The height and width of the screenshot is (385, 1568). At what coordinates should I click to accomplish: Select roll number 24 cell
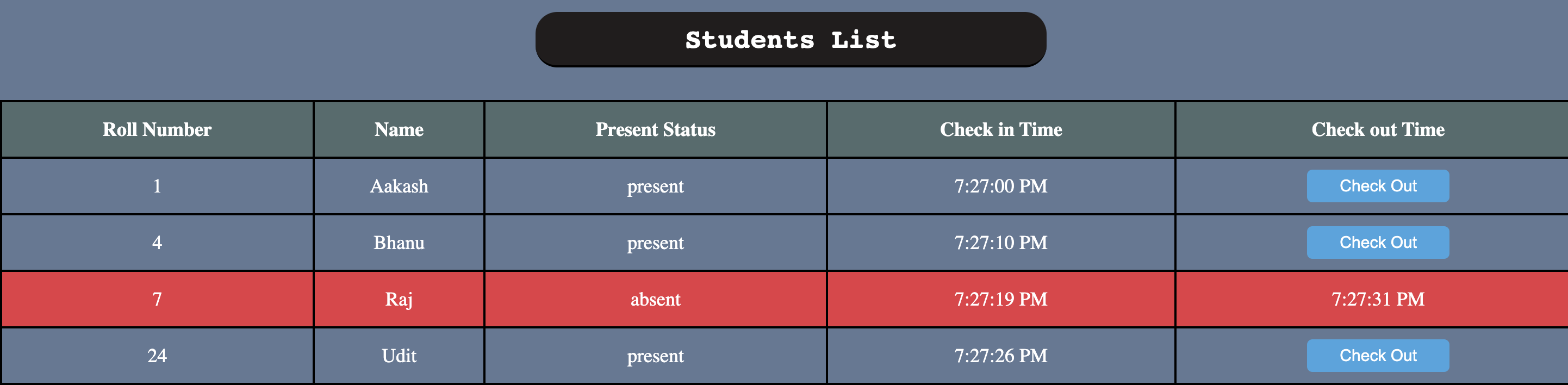(157, 355)
